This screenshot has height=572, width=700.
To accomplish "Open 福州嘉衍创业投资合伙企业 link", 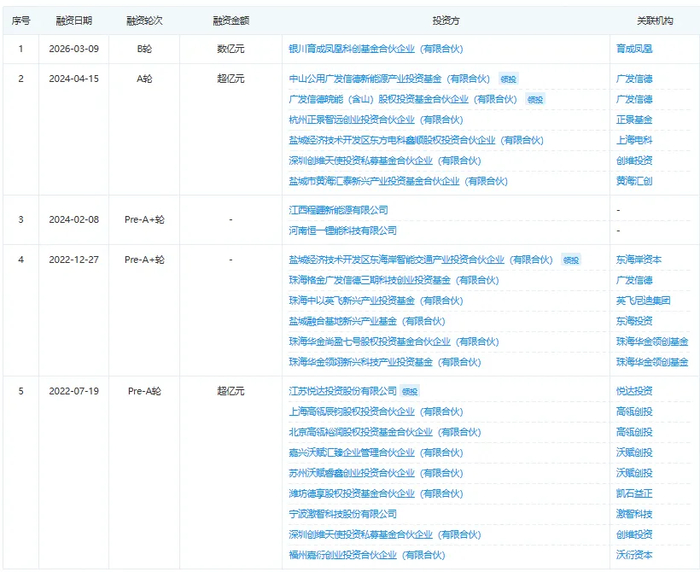I will pyautogui.click(x=367, y=555).
